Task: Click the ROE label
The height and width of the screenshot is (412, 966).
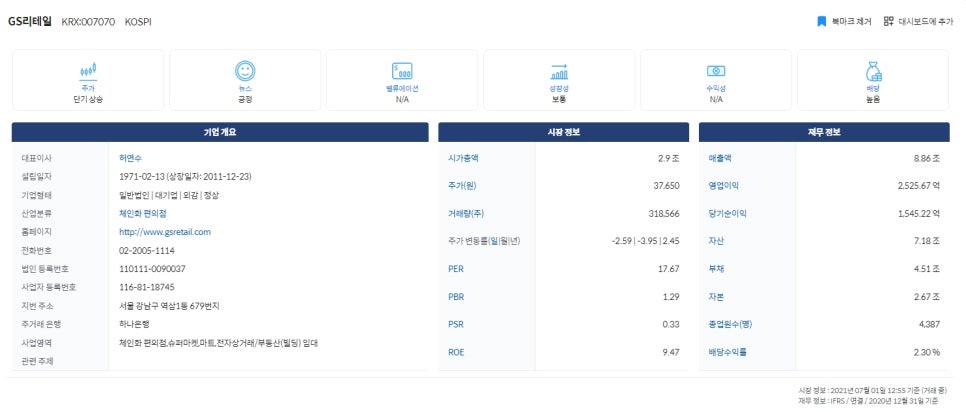Action: coord(455,353)
